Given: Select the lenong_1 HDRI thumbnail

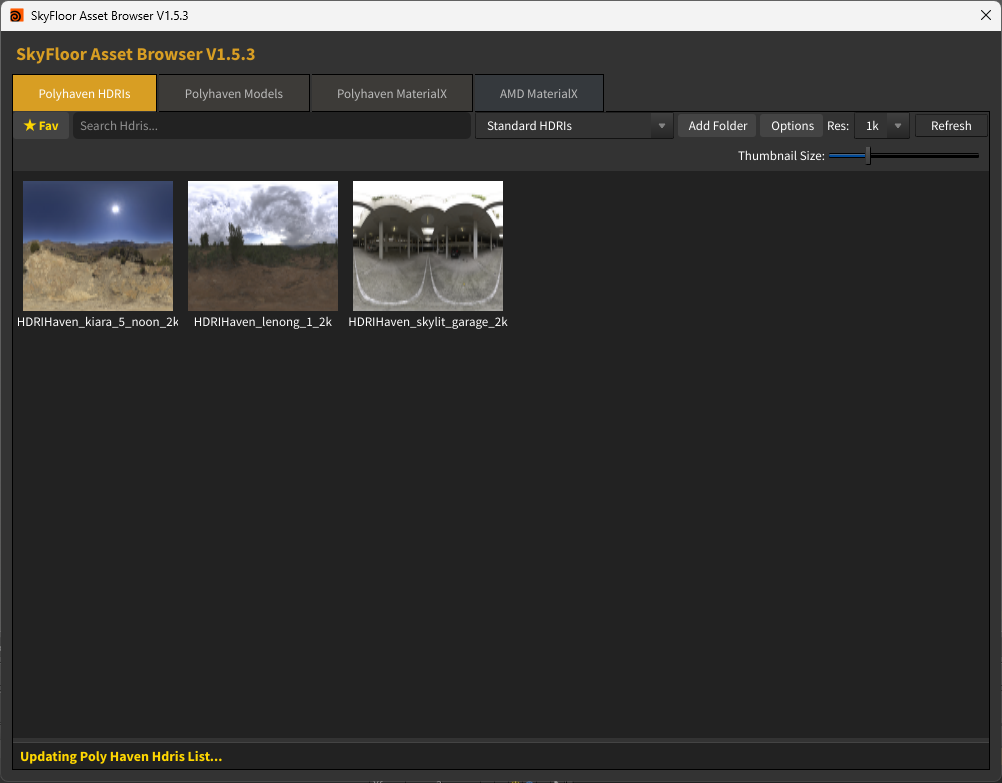Looking at the screenshot, I should (x=263, y=245).
